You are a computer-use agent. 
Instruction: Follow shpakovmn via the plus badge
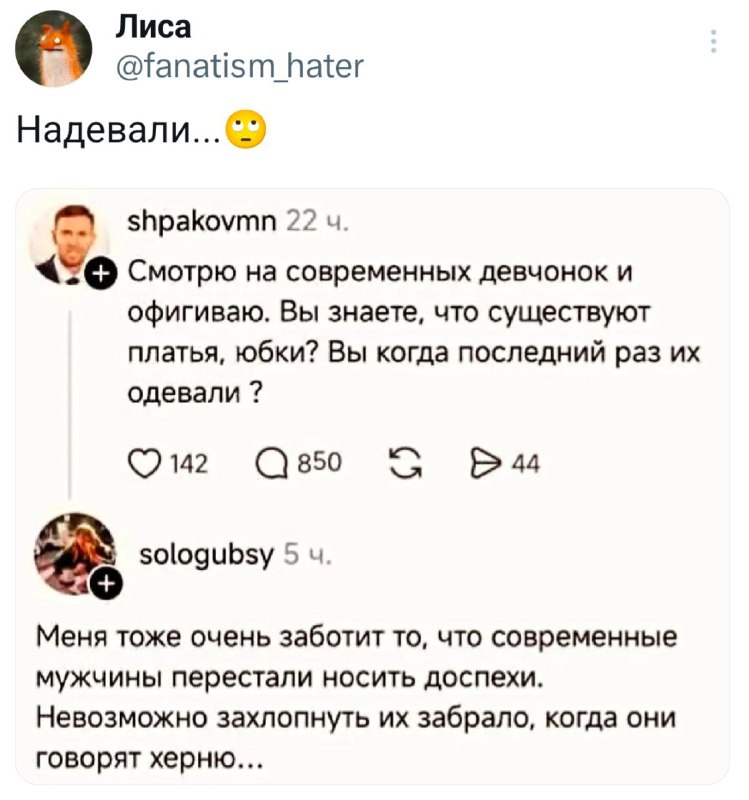(x=102, y=272)
